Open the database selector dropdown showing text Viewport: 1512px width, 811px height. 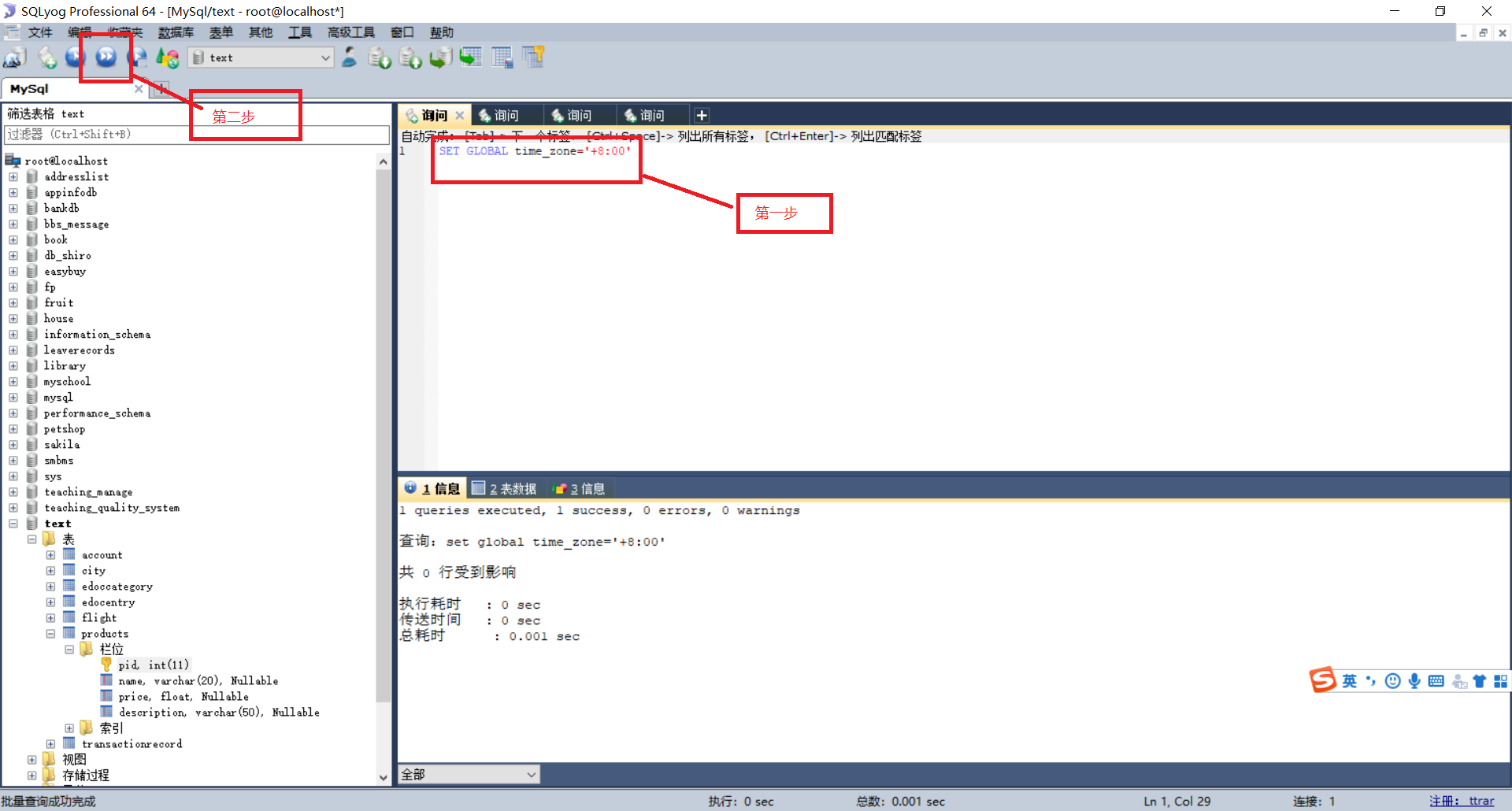261,57
